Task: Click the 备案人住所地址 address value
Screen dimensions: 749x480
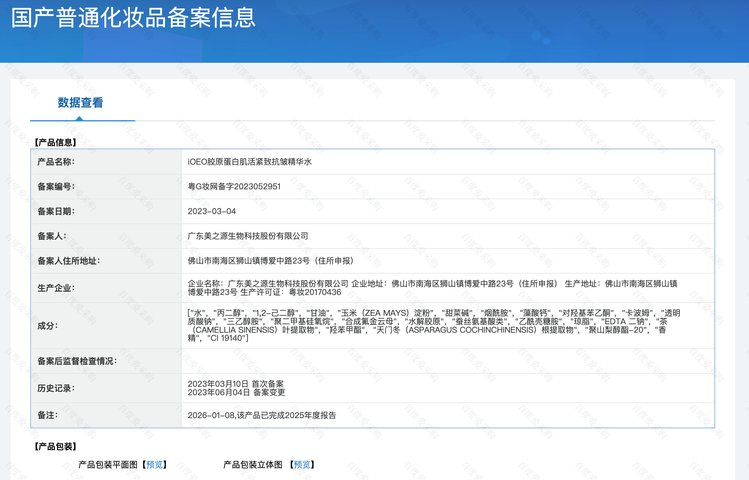Action: tap(270, 261)
